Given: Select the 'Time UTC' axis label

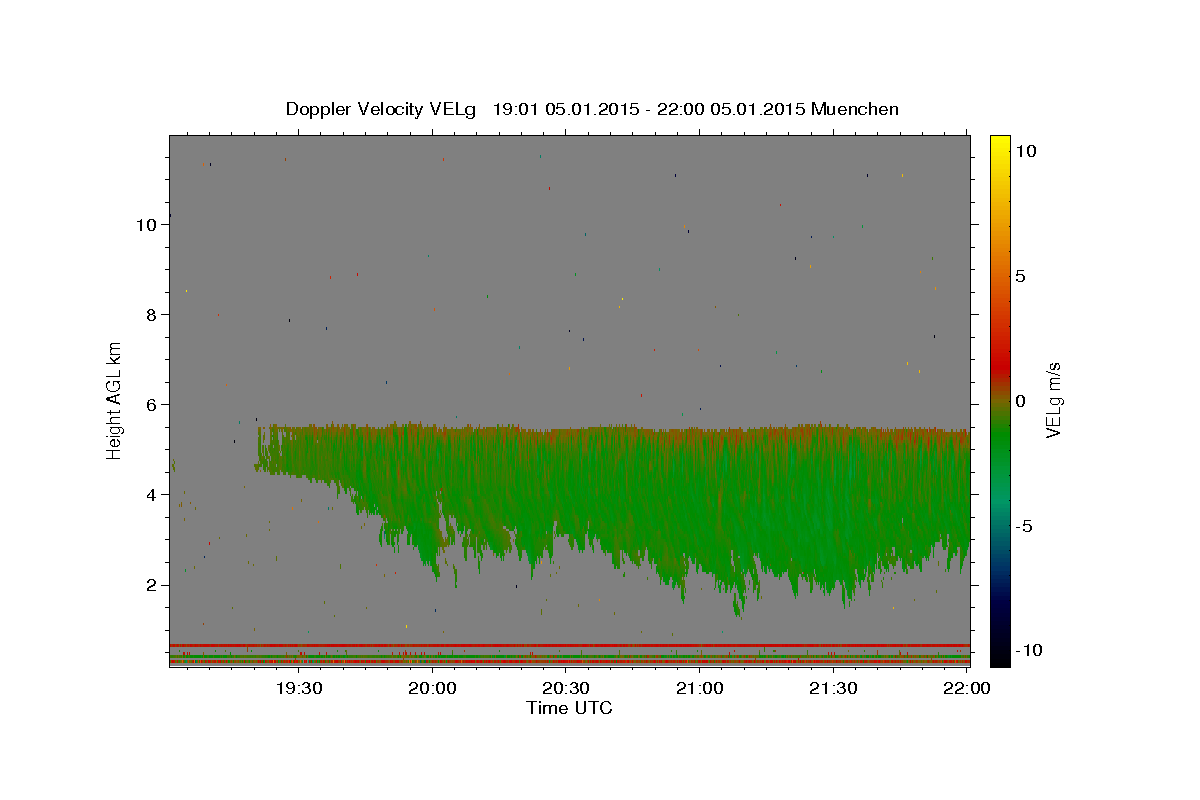Looking at the screenshot, I should (569, 708).
